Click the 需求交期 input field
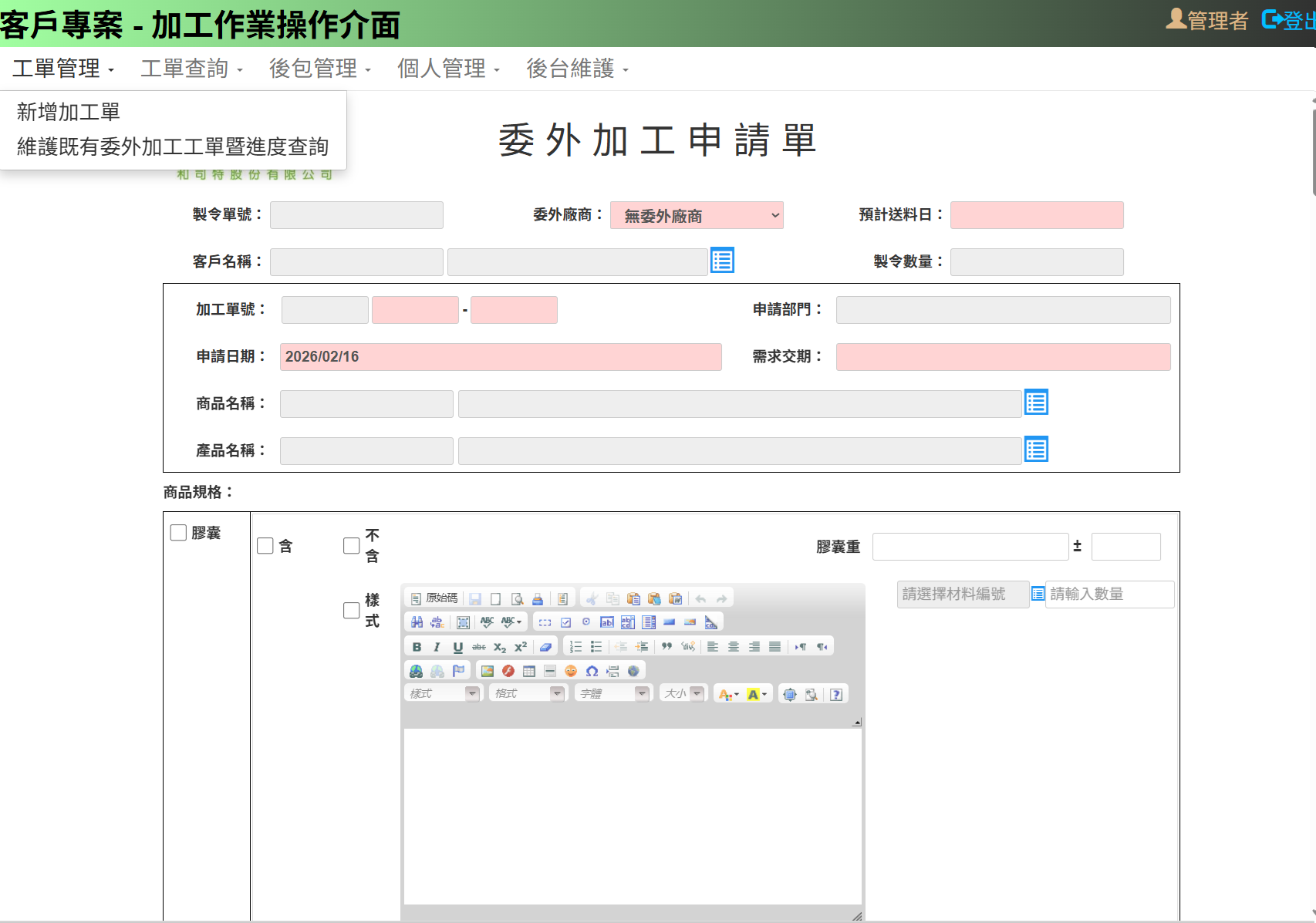 [x=1003, y=357]
